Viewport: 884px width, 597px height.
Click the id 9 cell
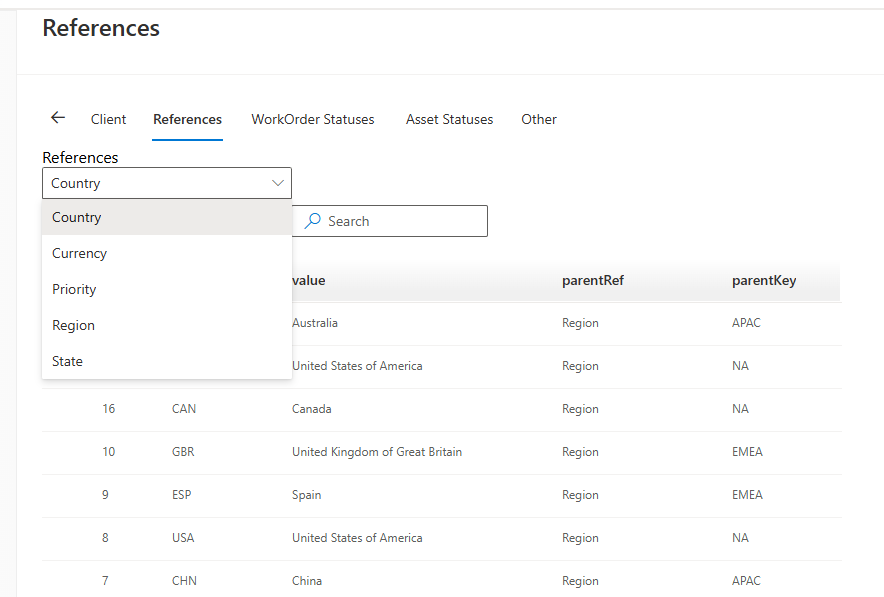point(105,495)
